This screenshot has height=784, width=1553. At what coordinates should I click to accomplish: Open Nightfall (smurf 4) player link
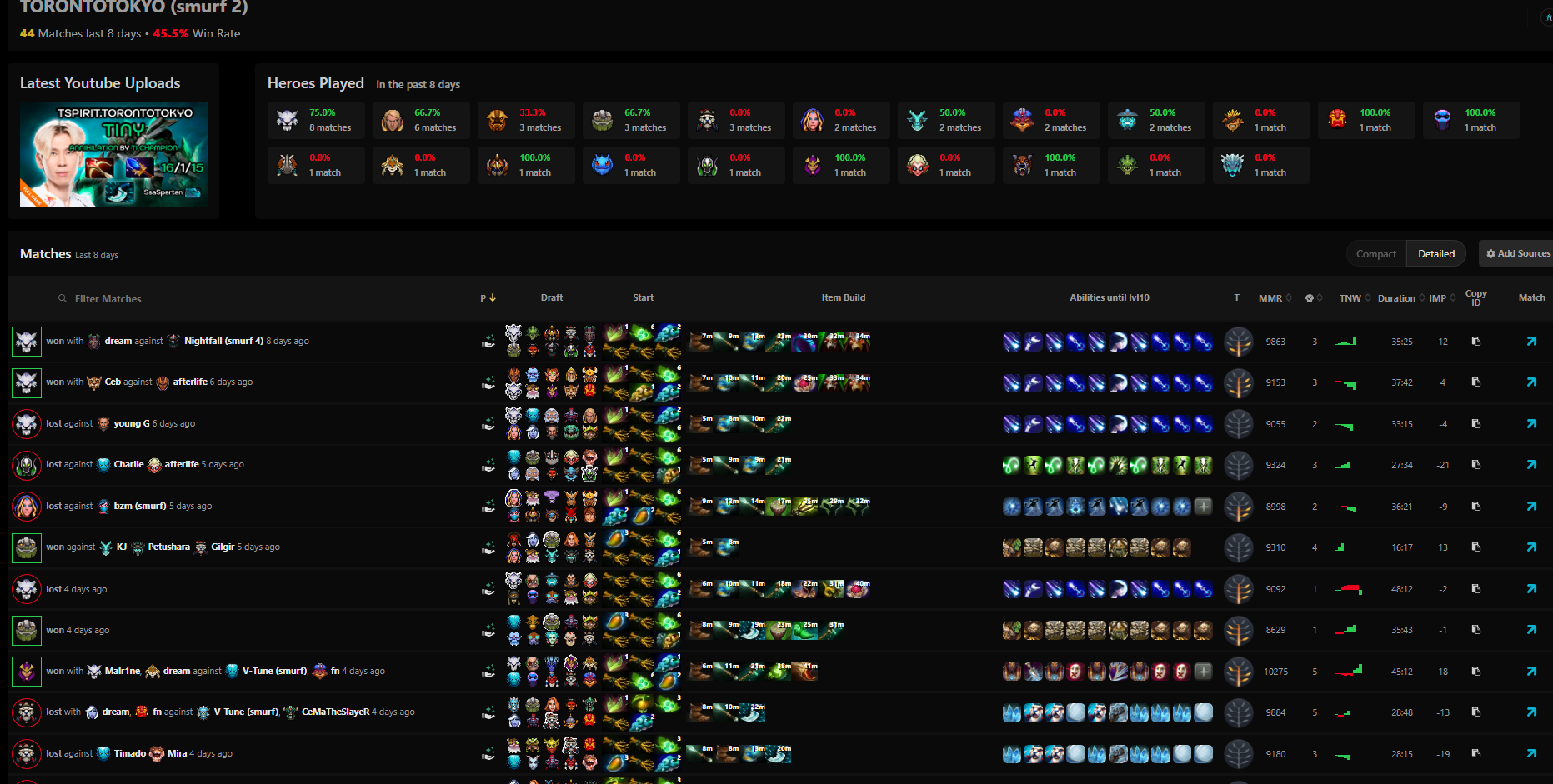click(x=223, y=341)
